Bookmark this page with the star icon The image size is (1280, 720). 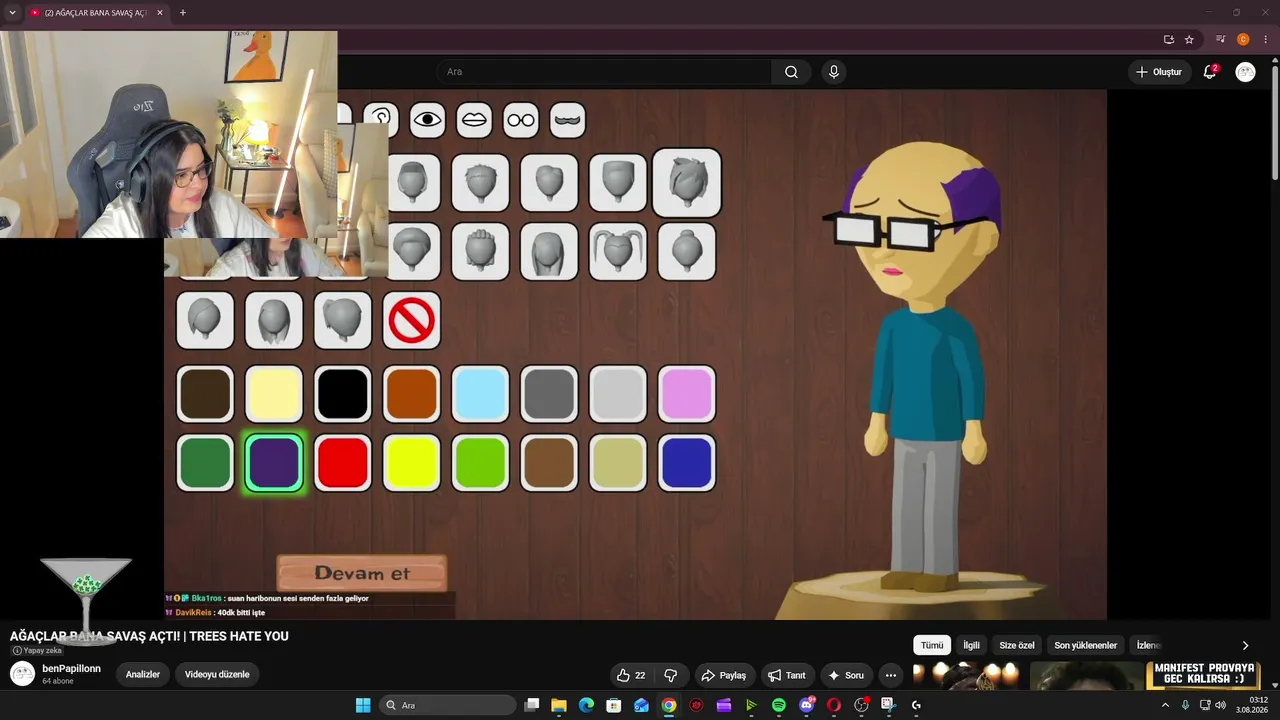(1189, 40)
